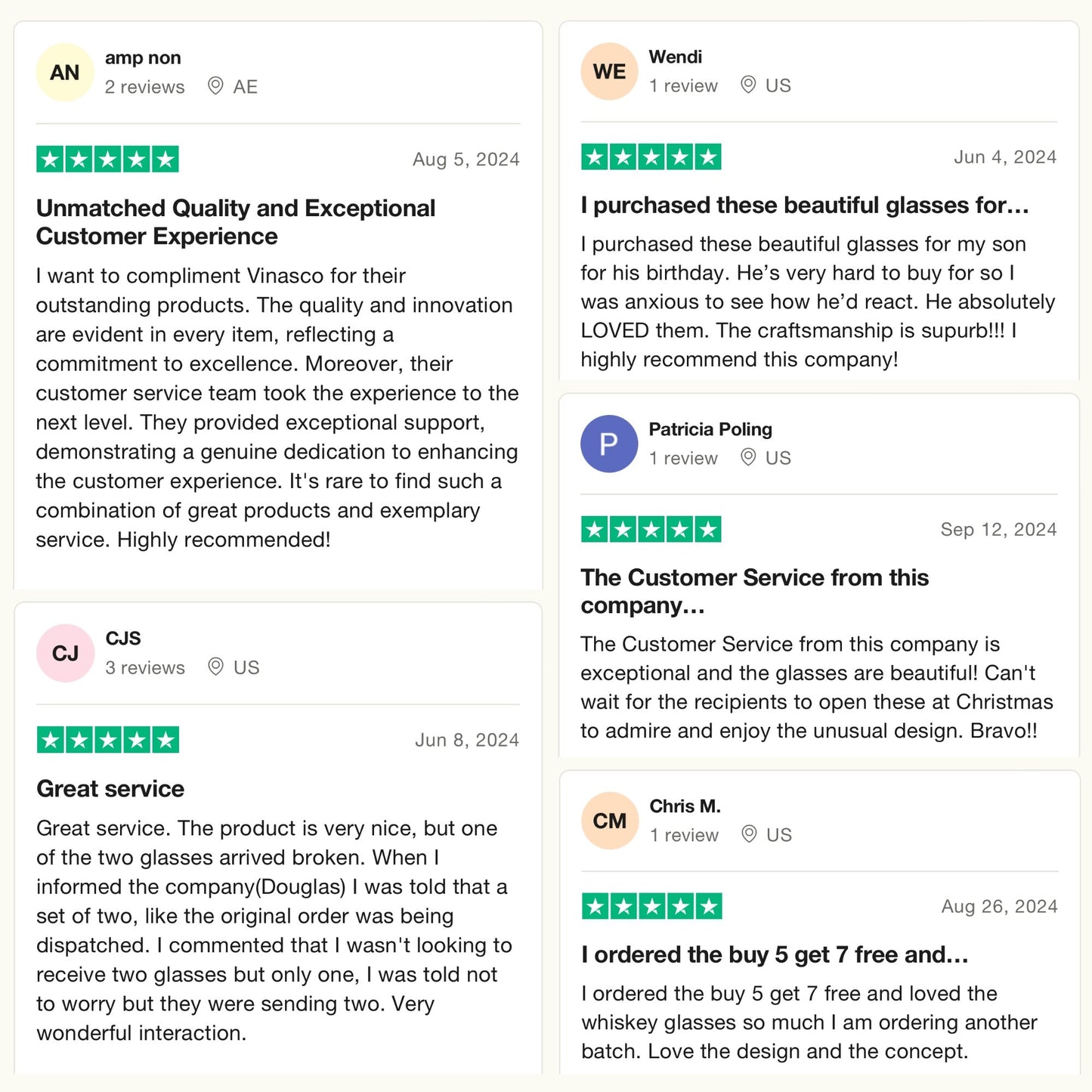Open 'Unmatched Quality and Exceptional Customer Experience' title

click(x=236, y=222)
